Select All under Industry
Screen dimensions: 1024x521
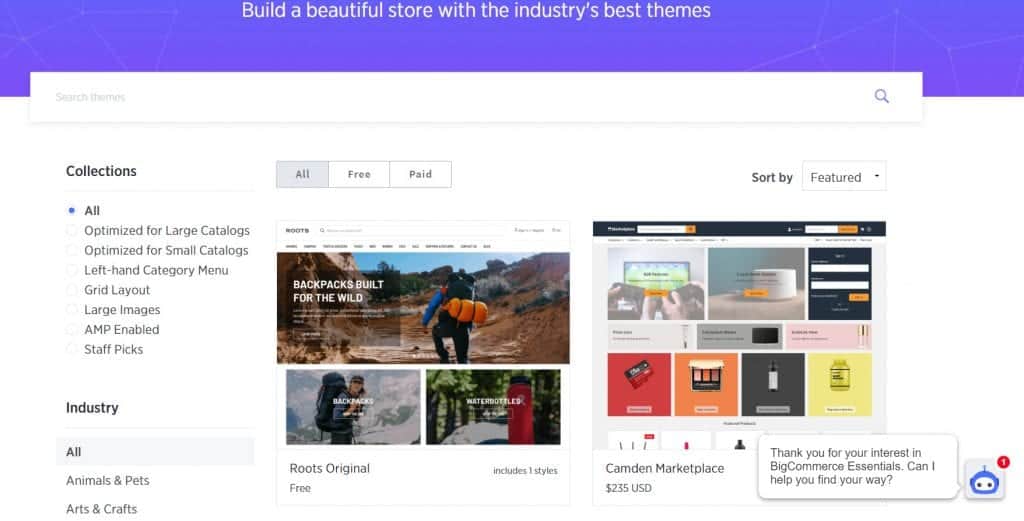(x=155, y=452)
